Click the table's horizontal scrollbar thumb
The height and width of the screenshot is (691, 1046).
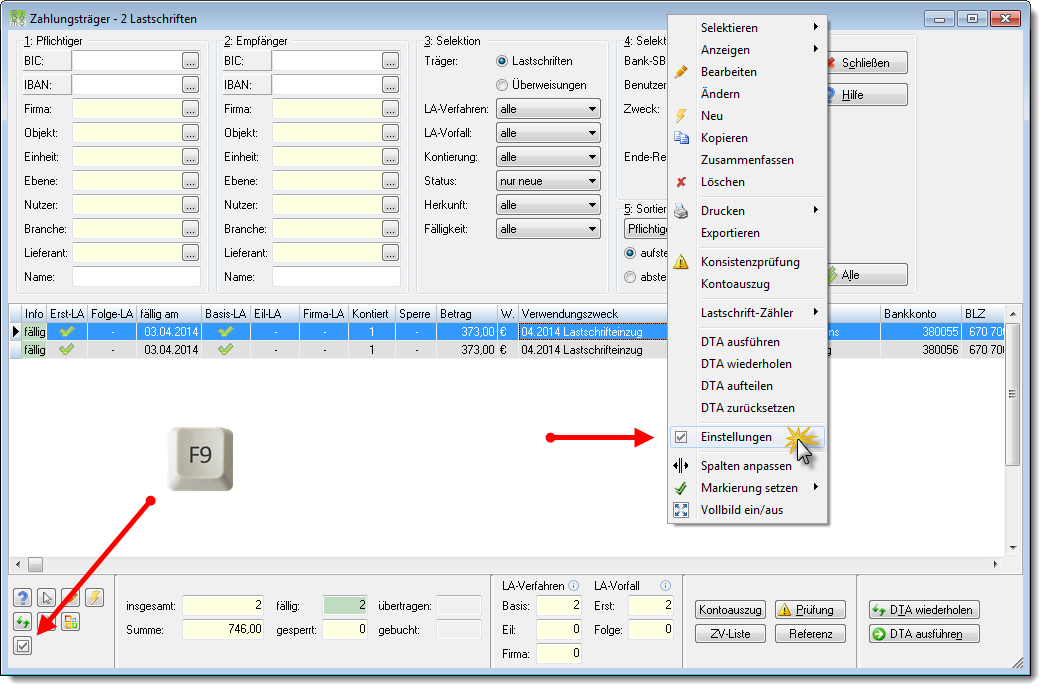pos(35,564)
